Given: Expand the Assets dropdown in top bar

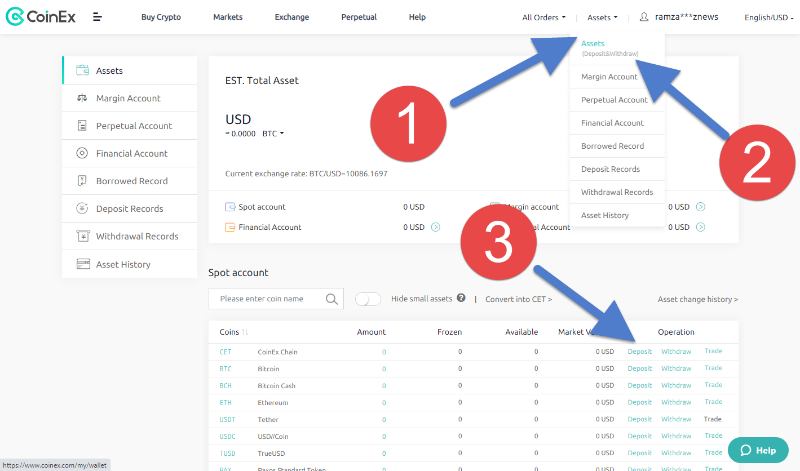Looking at the screenshot, I should [602, 17].
